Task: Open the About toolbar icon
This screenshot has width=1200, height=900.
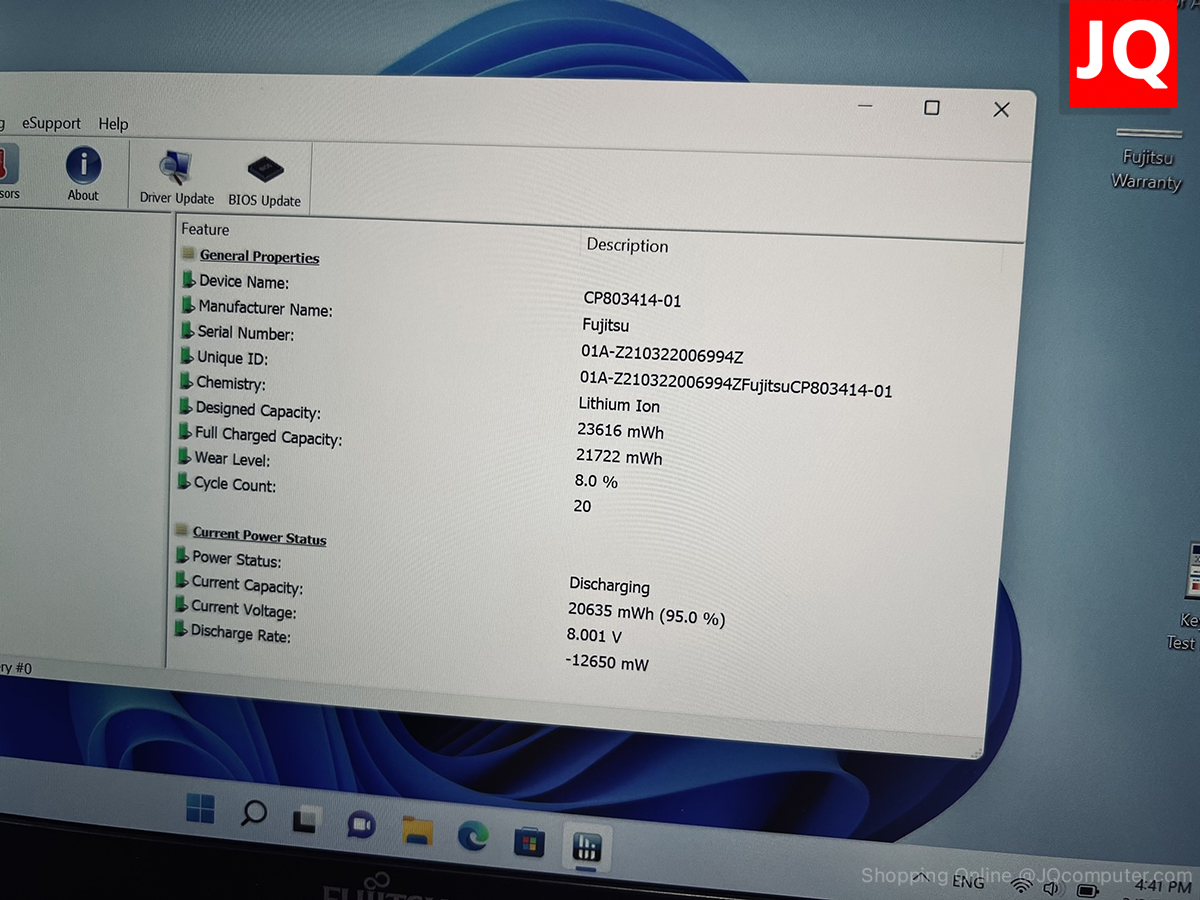Action: (x=84, y=175)
